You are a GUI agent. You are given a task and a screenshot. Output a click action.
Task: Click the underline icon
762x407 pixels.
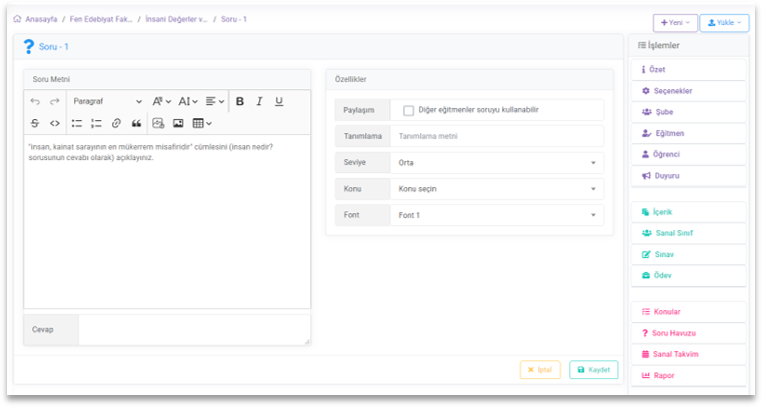(279, 101)
